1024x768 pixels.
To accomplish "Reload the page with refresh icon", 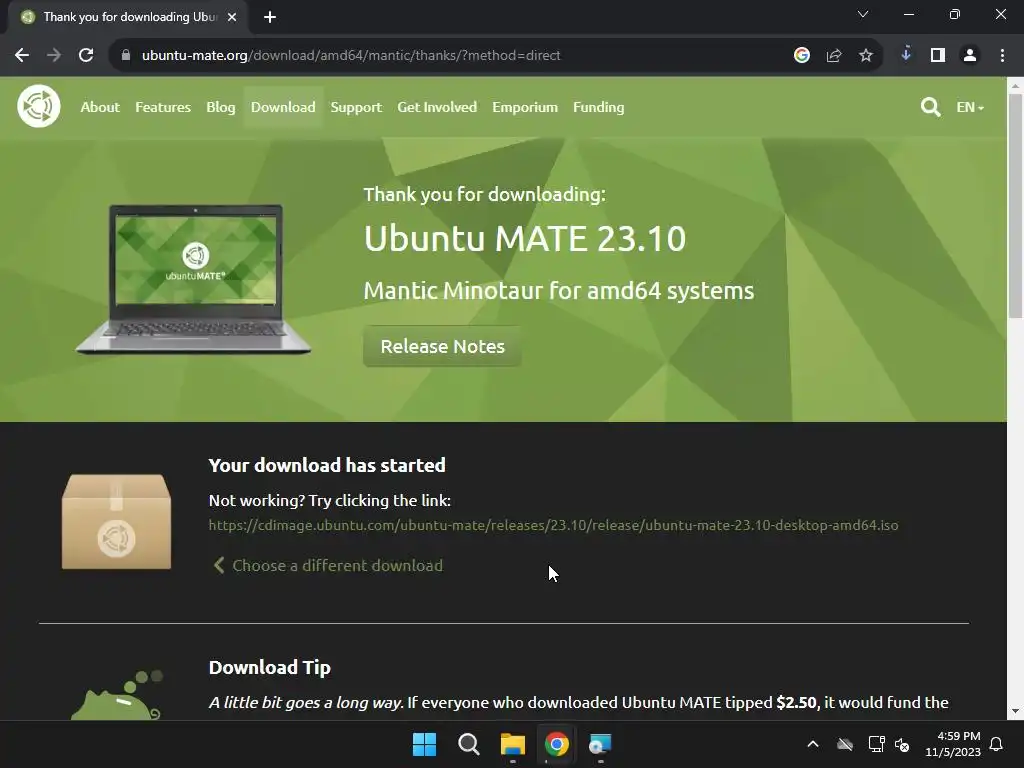I will click(86, 56).
